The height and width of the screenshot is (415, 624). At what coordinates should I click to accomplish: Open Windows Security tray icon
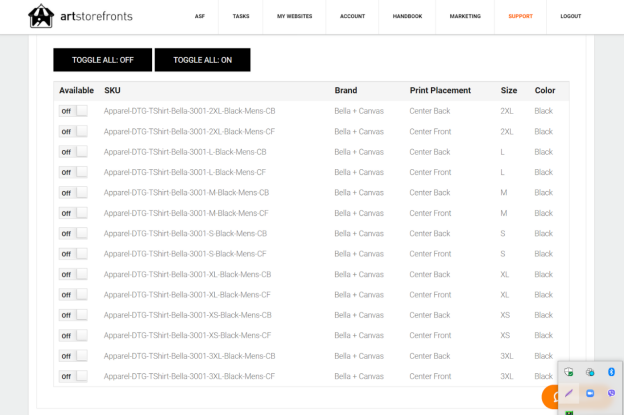click(569, 372)
